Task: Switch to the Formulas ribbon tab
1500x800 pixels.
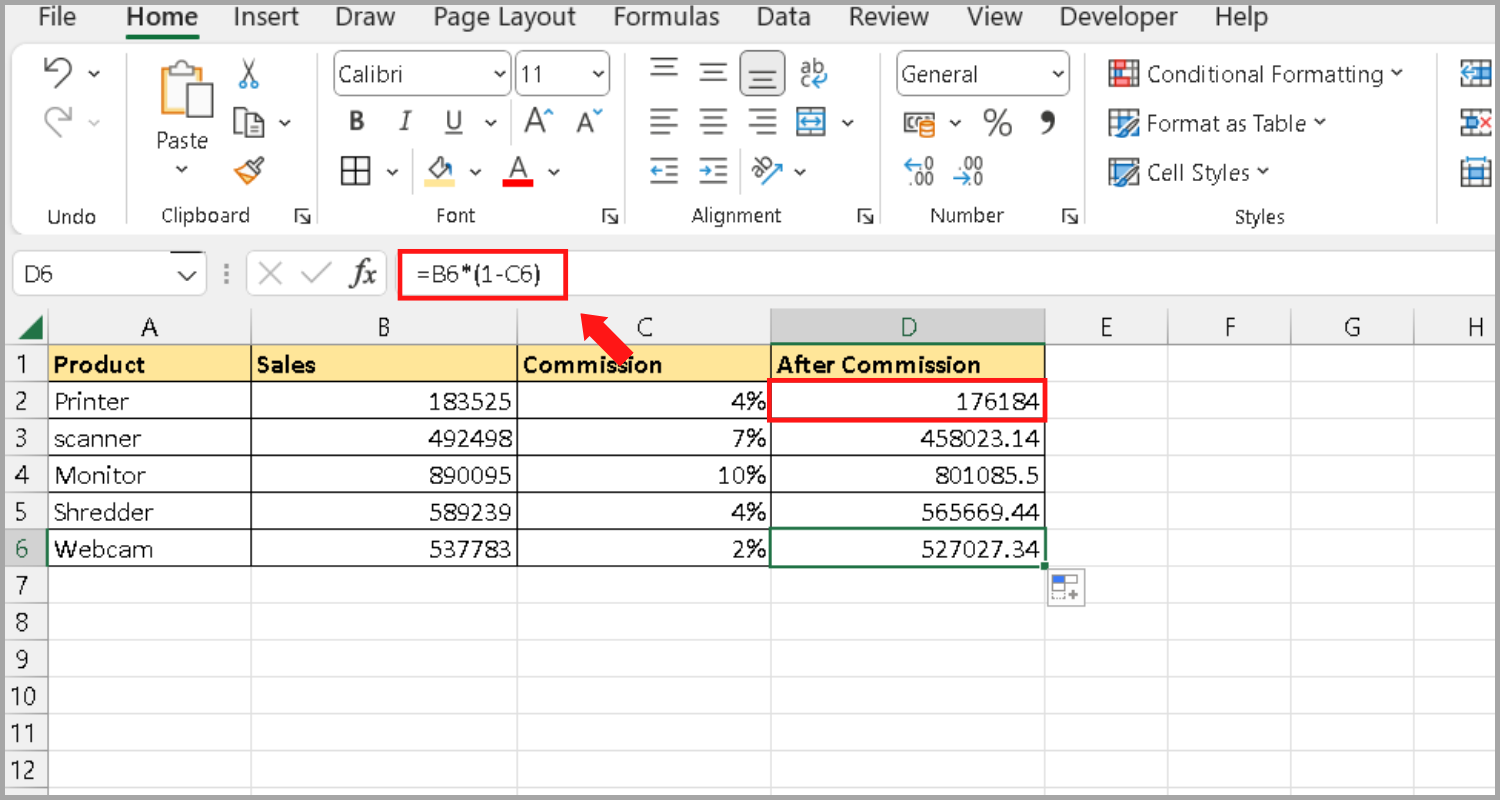Action: [x=666, y=16]
